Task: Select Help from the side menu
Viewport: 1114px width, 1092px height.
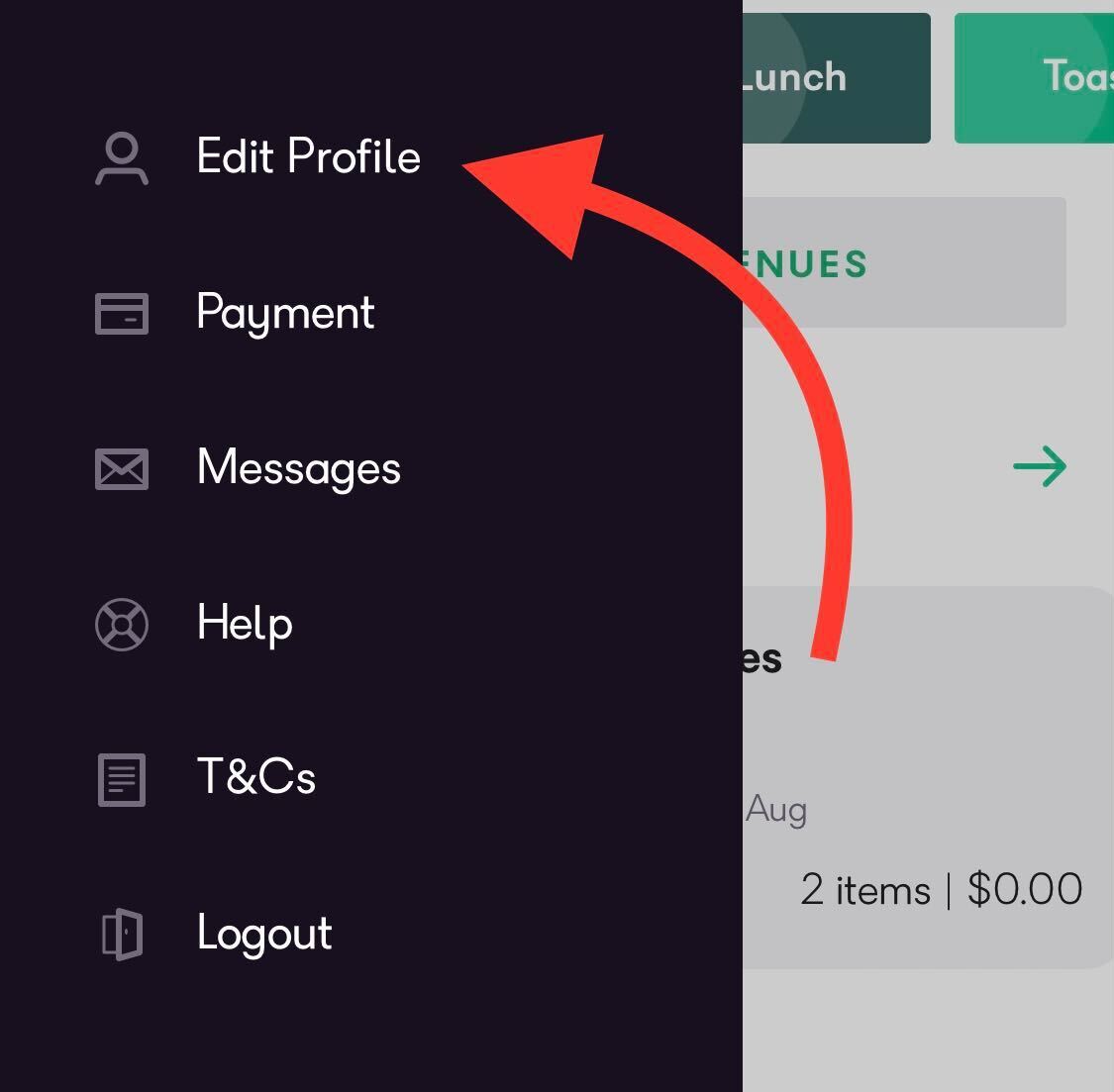Action: [245, 624]
